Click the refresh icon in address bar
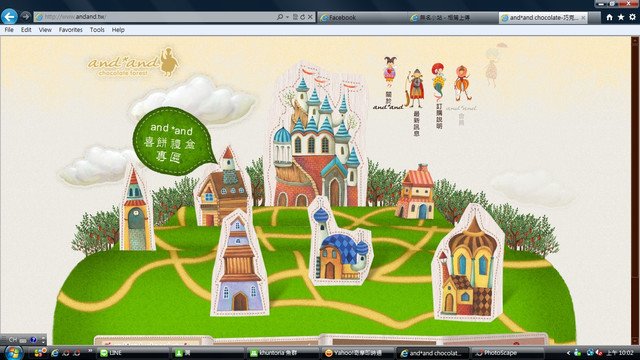 coord(302,17)
